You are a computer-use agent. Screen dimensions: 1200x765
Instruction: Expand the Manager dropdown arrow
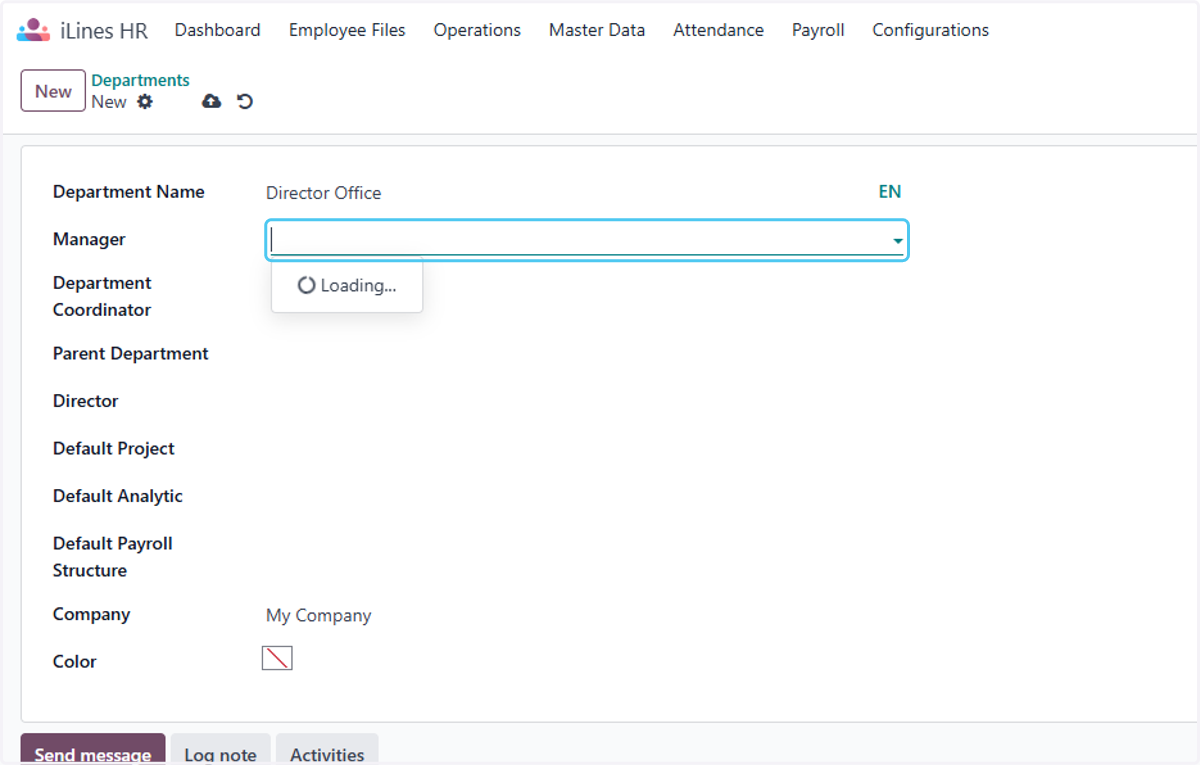pos(898,241)
